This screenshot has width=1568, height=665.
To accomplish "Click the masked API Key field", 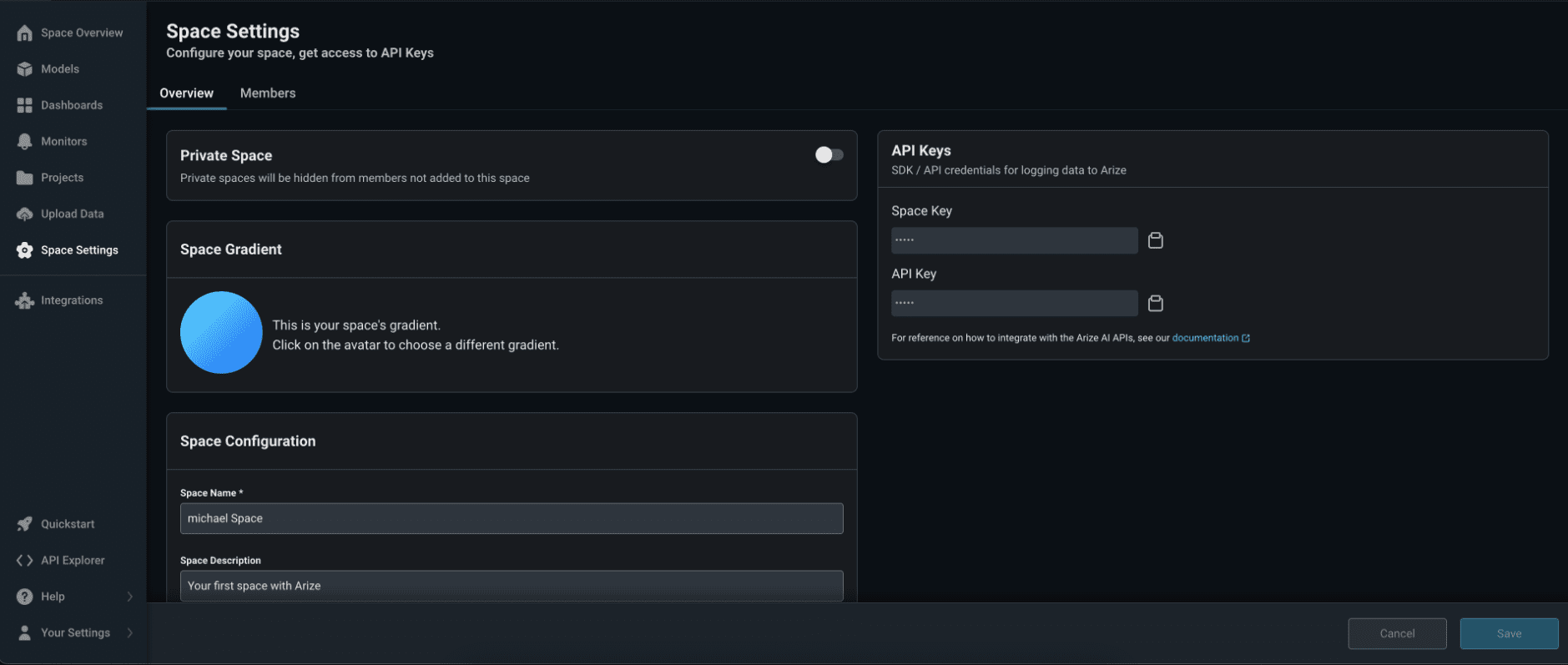I will coord(1015,303).
